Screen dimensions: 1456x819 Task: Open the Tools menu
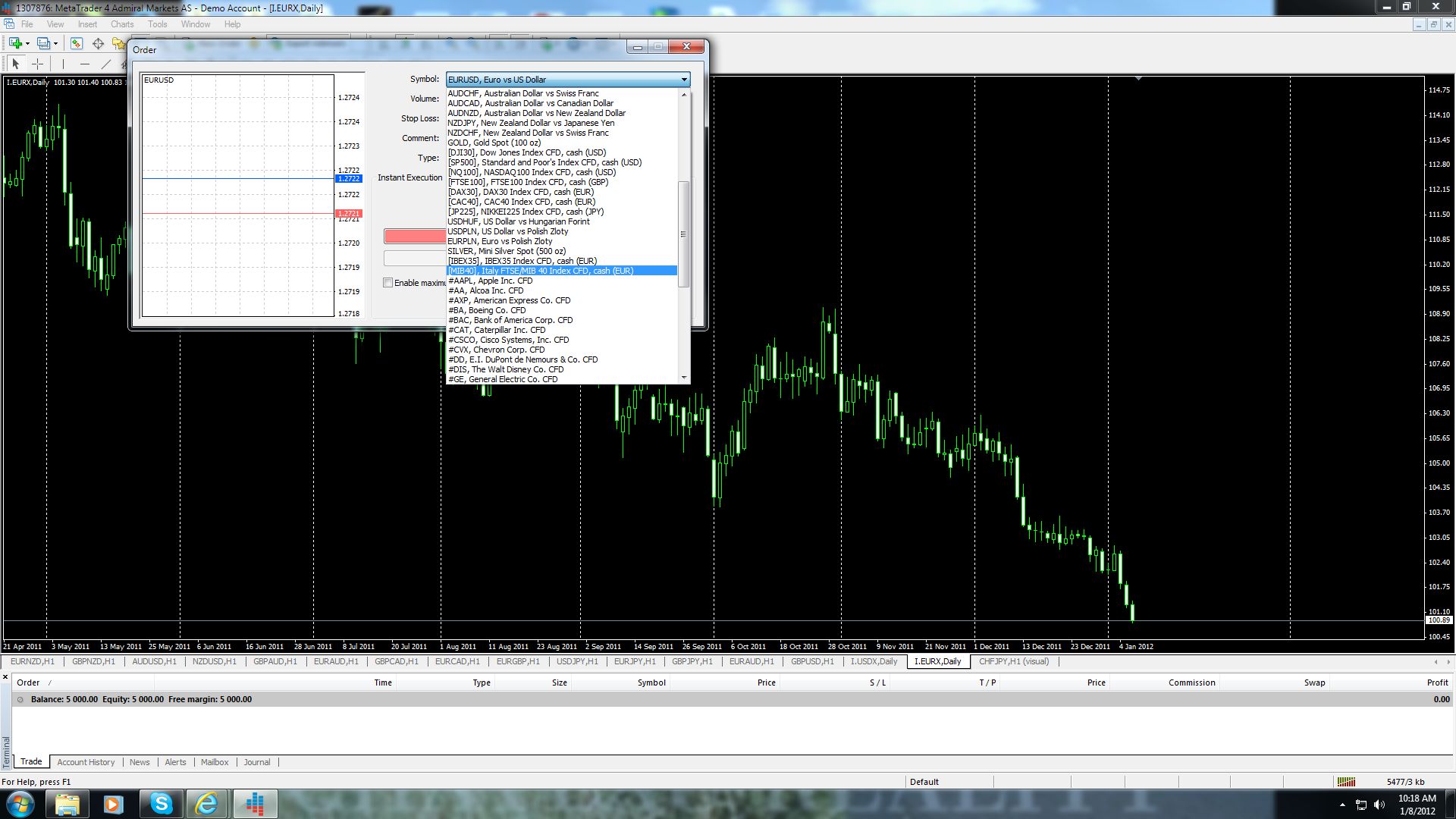[x=158, y=24]
